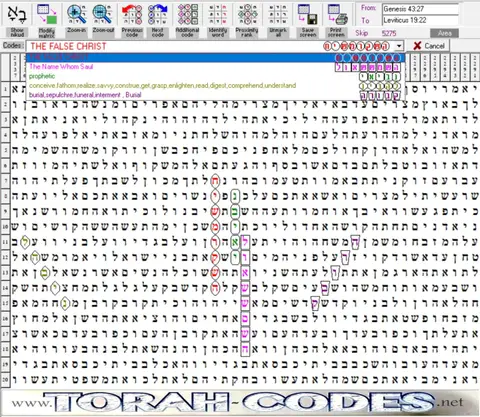Viewport: 480px width, 417px height.
Task: Click the Show nikud label button
Action: coord(17,32)
